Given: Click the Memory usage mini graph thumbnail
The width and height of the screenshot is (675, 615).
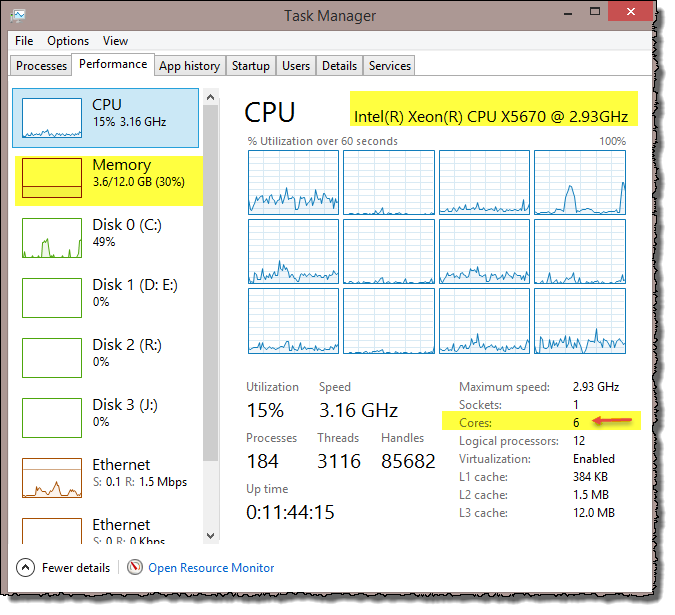Looking at the screenshot, I should 52,178.
